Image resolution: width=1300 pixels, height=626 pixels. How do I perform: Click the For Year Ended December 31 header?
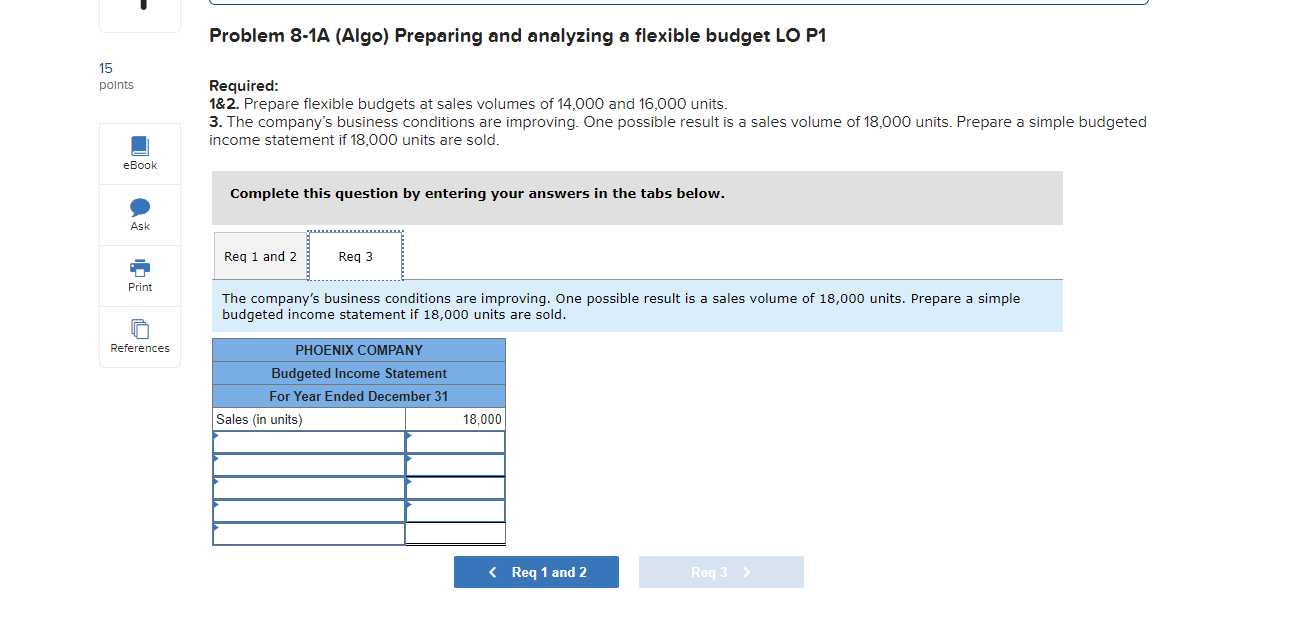pyautogui.click(x=358, y=395)
